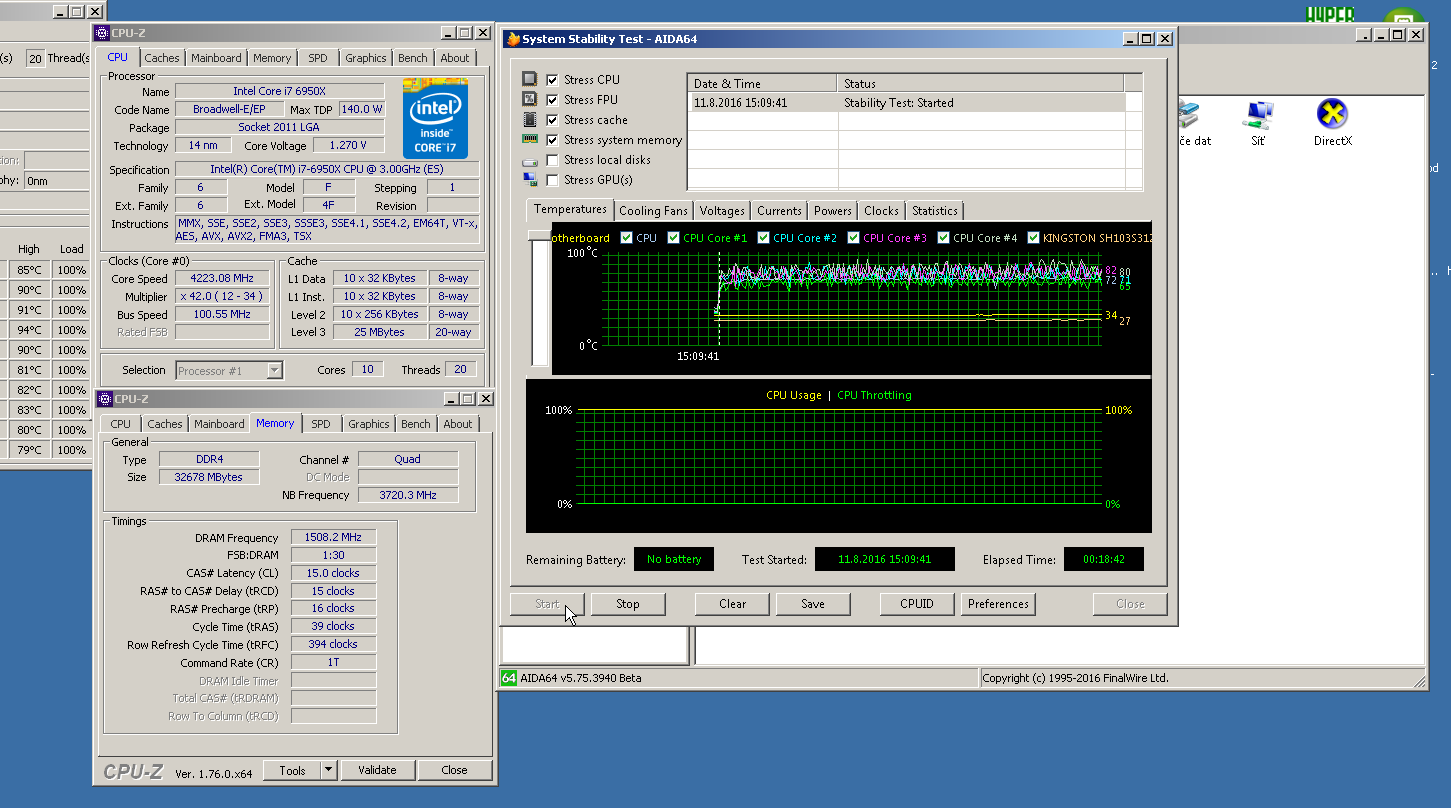The width and height of the screenshot is (1451, 808).
Task: Enable the Stress local disks checkbox
Action: click(552, 160)
